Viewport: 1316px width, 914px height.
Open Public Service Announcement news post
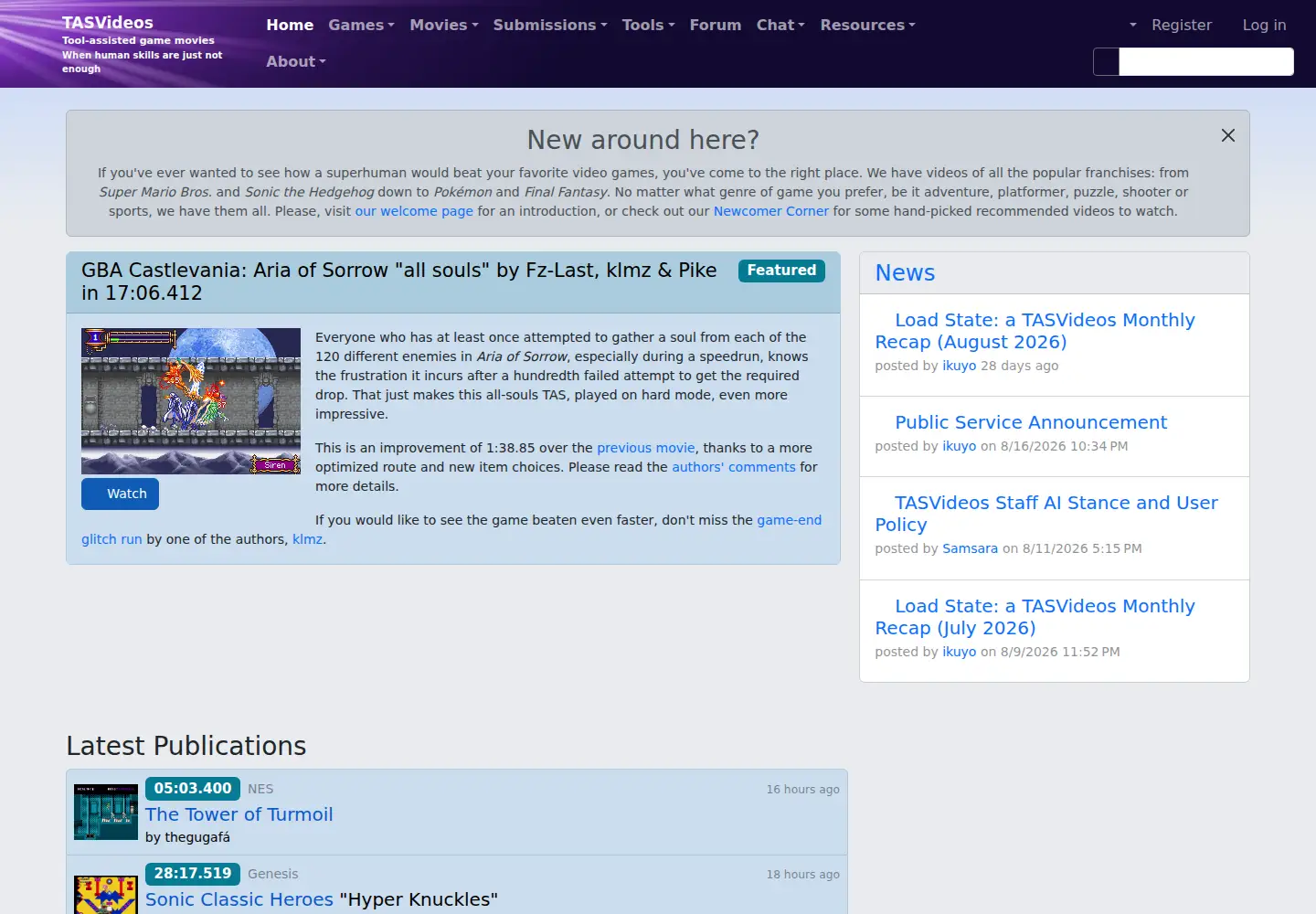point(1031,422)
